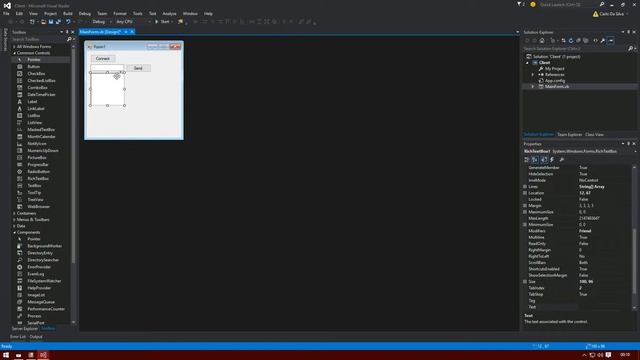This screenshot has height=360, width=640.
Task: Pick the BackgroundWorker component in Toolbox
Action: tap(44, 246)
